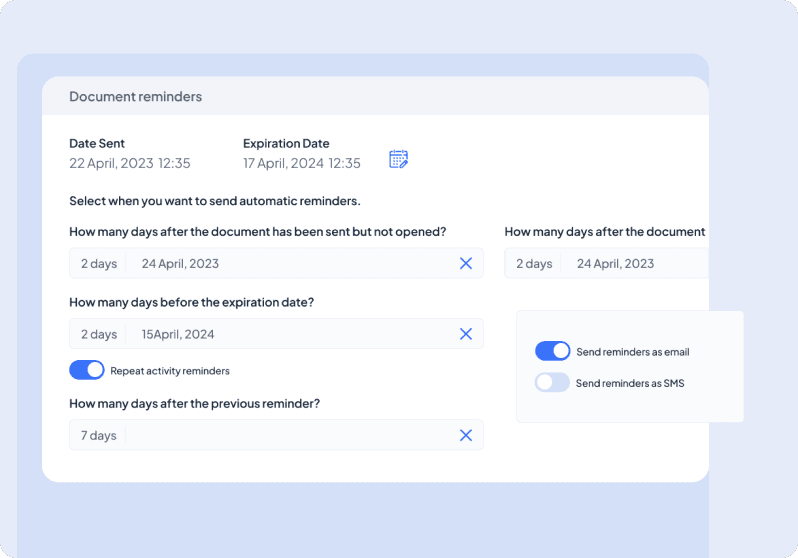Select the 2 days value before expiration date

click(99, 334)
